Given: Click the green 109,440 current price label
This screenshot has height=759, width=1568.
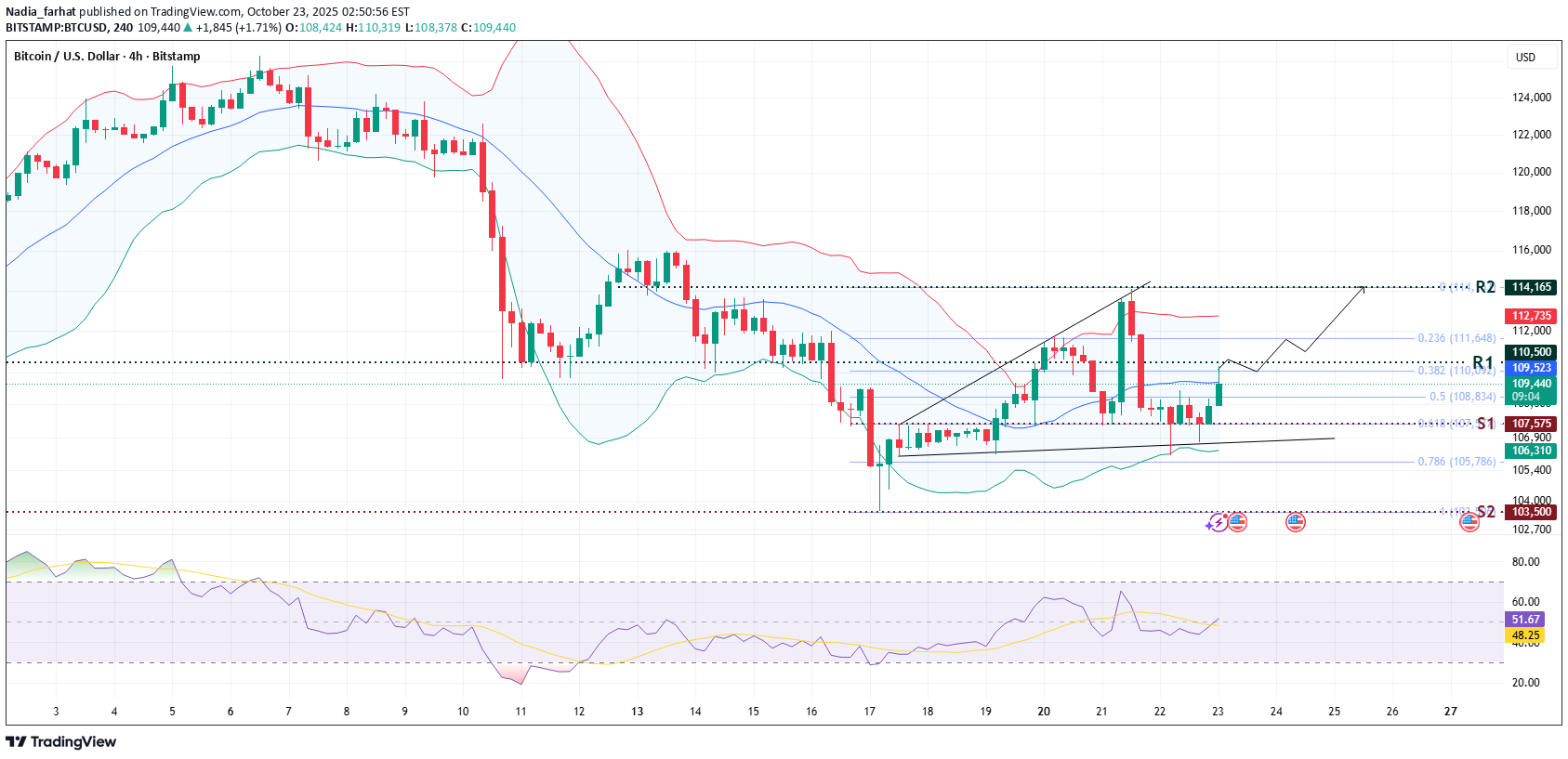Looking at the screenshot, I should [1531, 384].
